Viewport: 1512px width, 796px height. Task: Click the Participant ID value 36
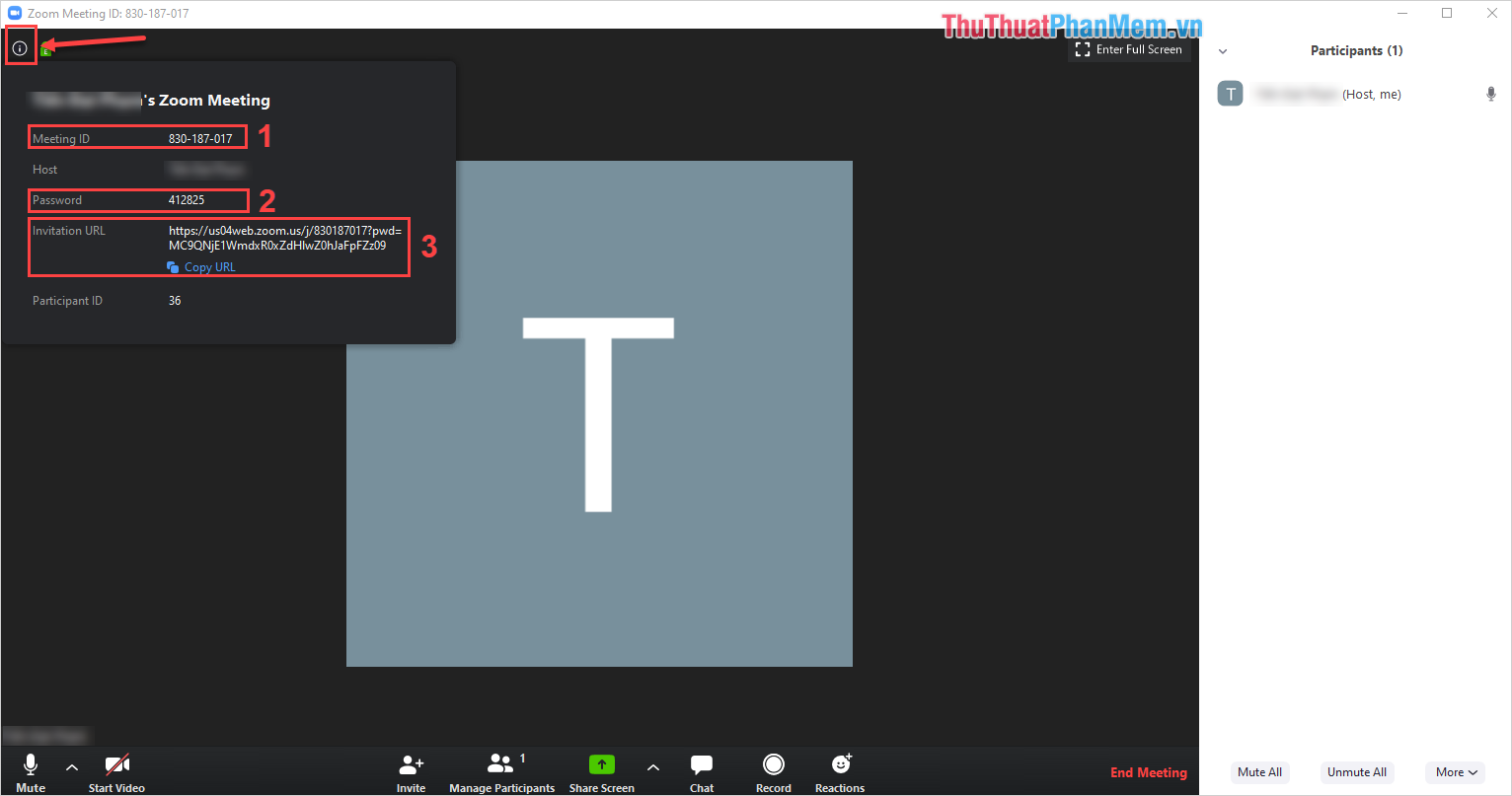[x=175, y=301]
